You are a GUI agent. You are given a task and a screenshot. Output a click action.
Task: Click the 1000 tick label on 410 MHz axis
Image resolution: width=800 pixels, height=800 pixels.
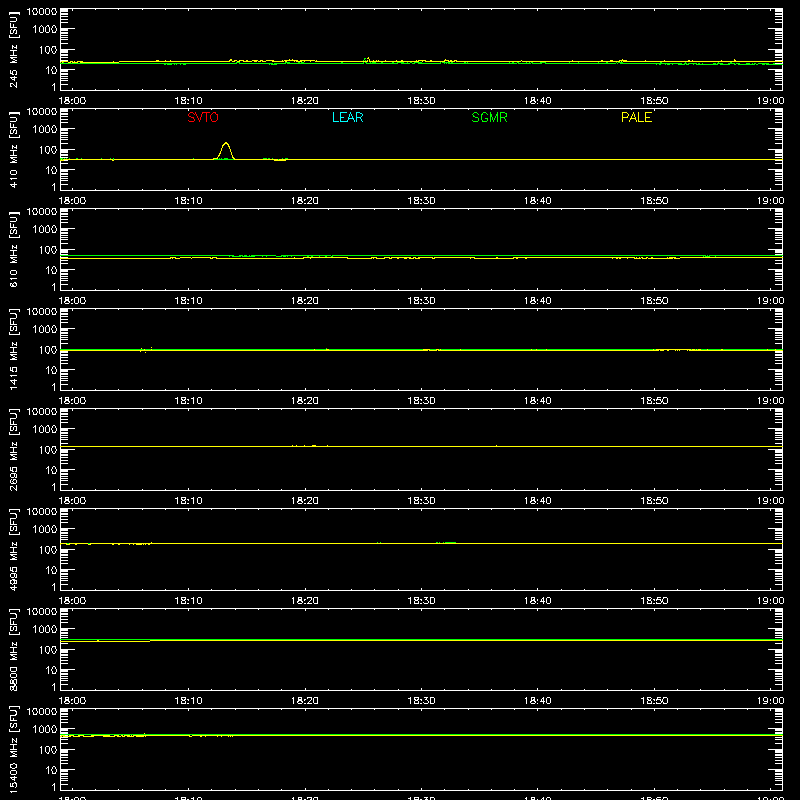point(45,130)
